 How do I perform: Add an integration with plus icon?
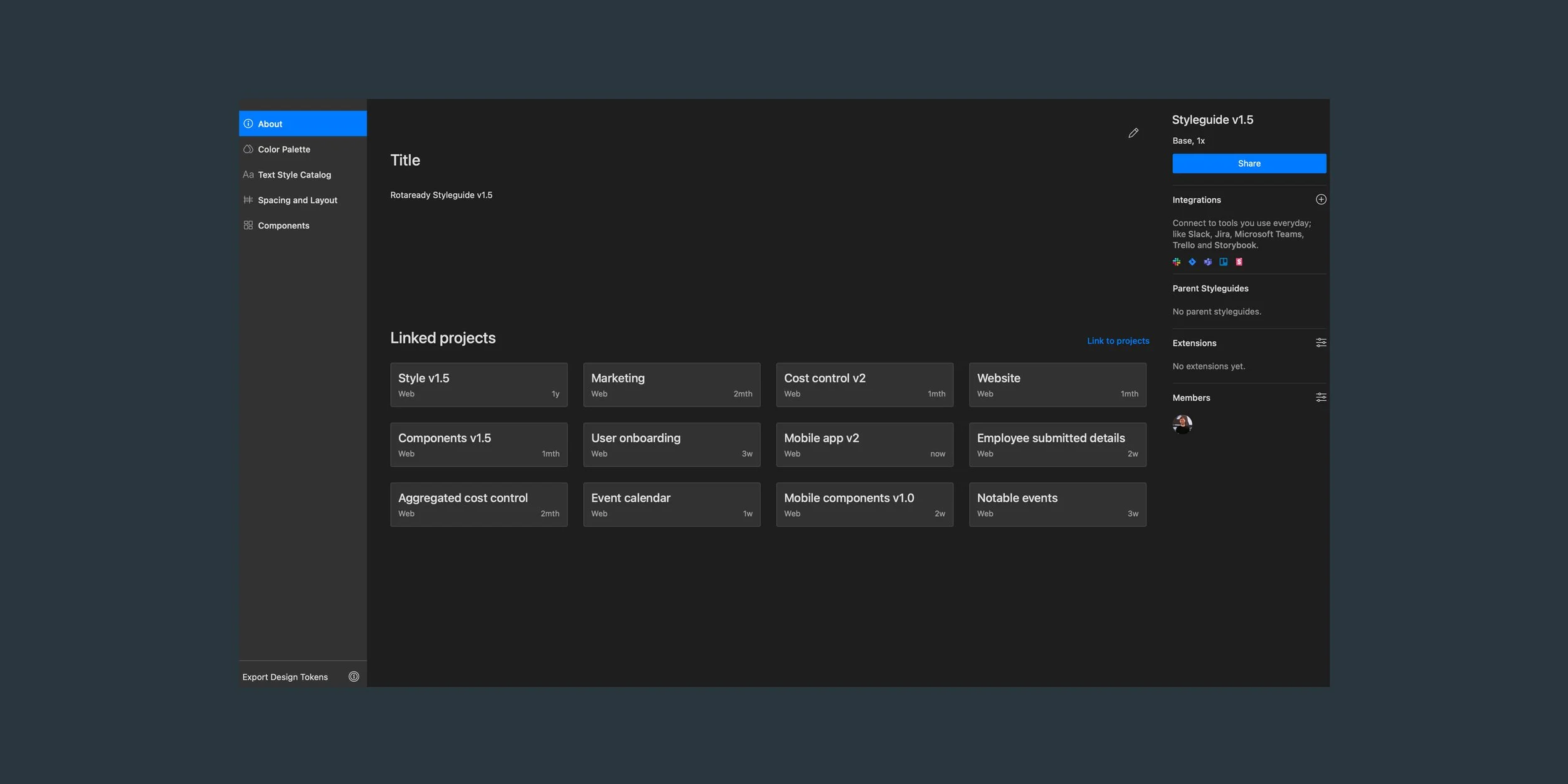pyautogui.click(x=1321, y=199)
